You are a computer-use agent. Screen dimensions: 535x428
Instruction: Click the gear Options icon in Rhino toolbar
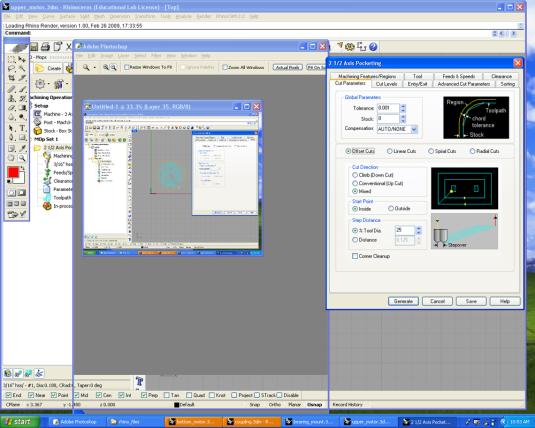350,46
